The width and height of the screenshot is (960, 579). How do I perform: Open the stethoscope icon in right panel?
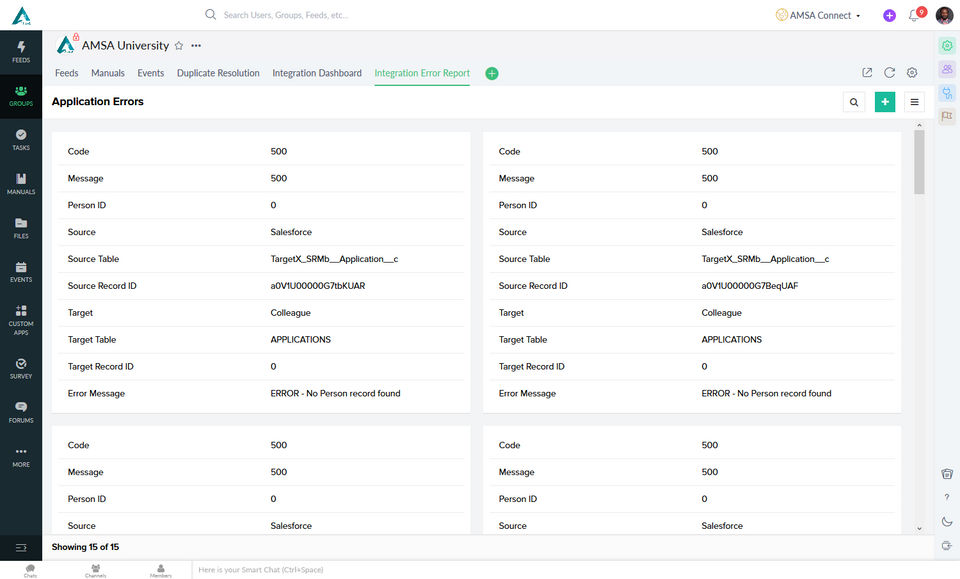[x=947, y=93]
